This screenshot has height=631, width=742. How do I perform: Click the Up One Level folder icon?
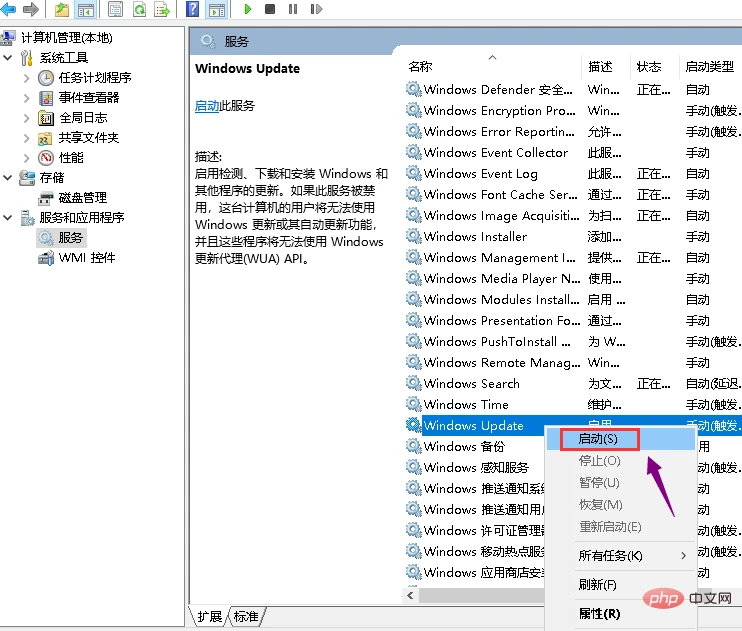pyautogui.click(x=62, y=9)
